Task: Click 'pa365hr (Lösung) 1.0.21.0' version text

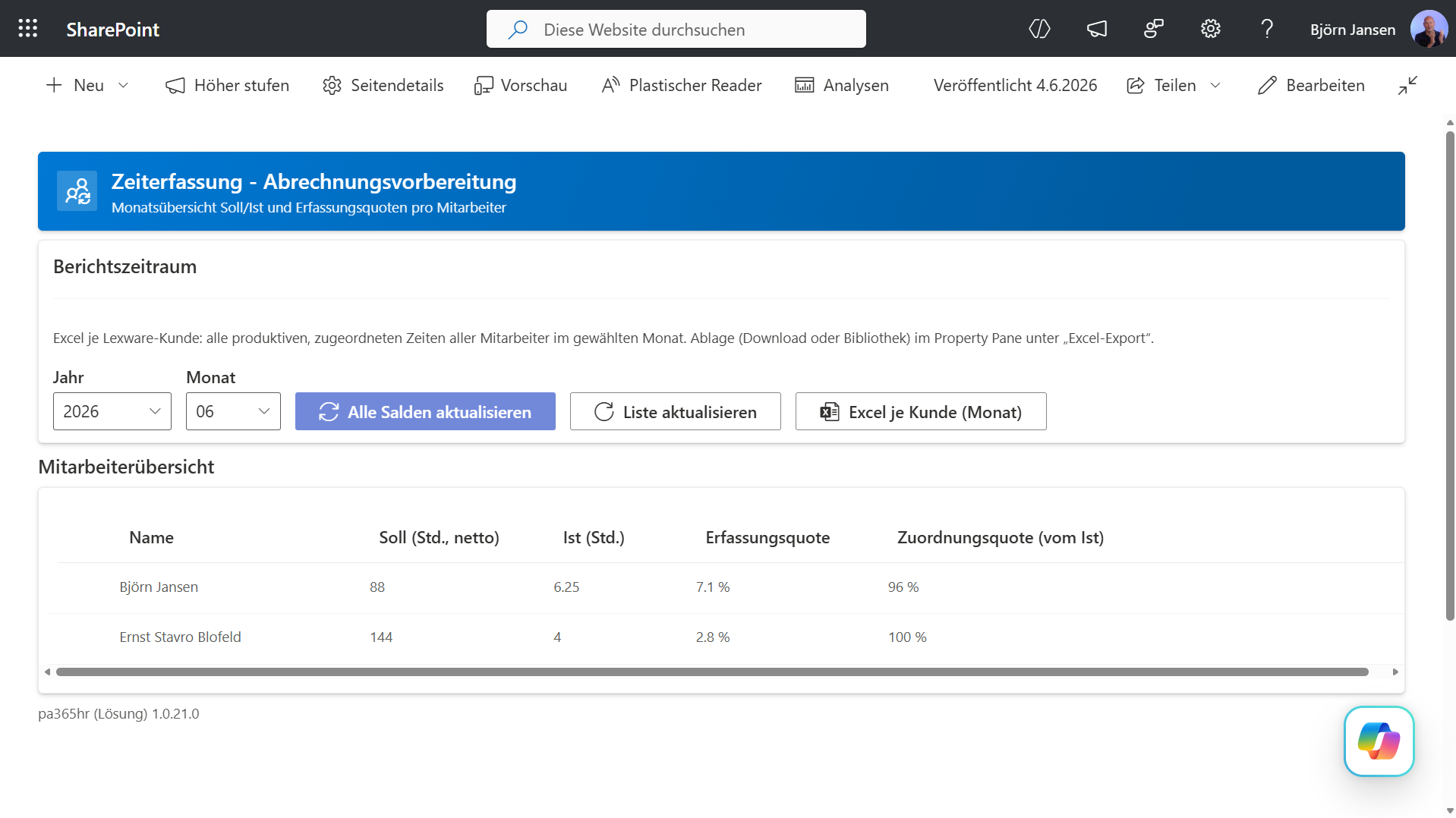Action: 118,714
